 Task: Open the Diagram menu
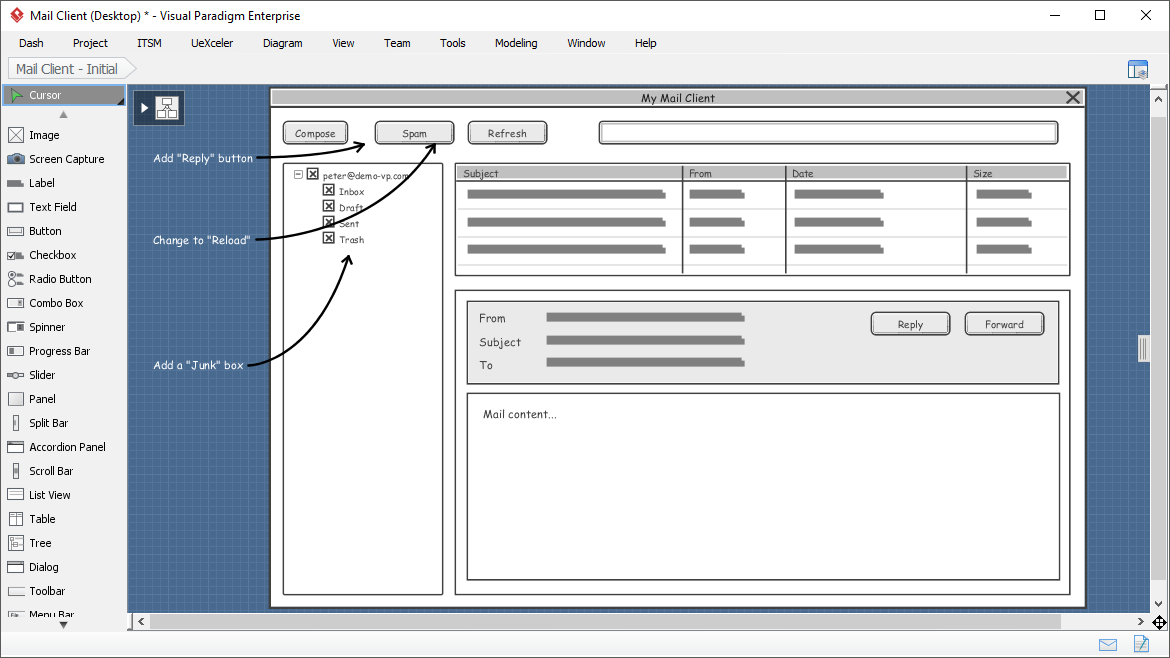tap(283, 43)
